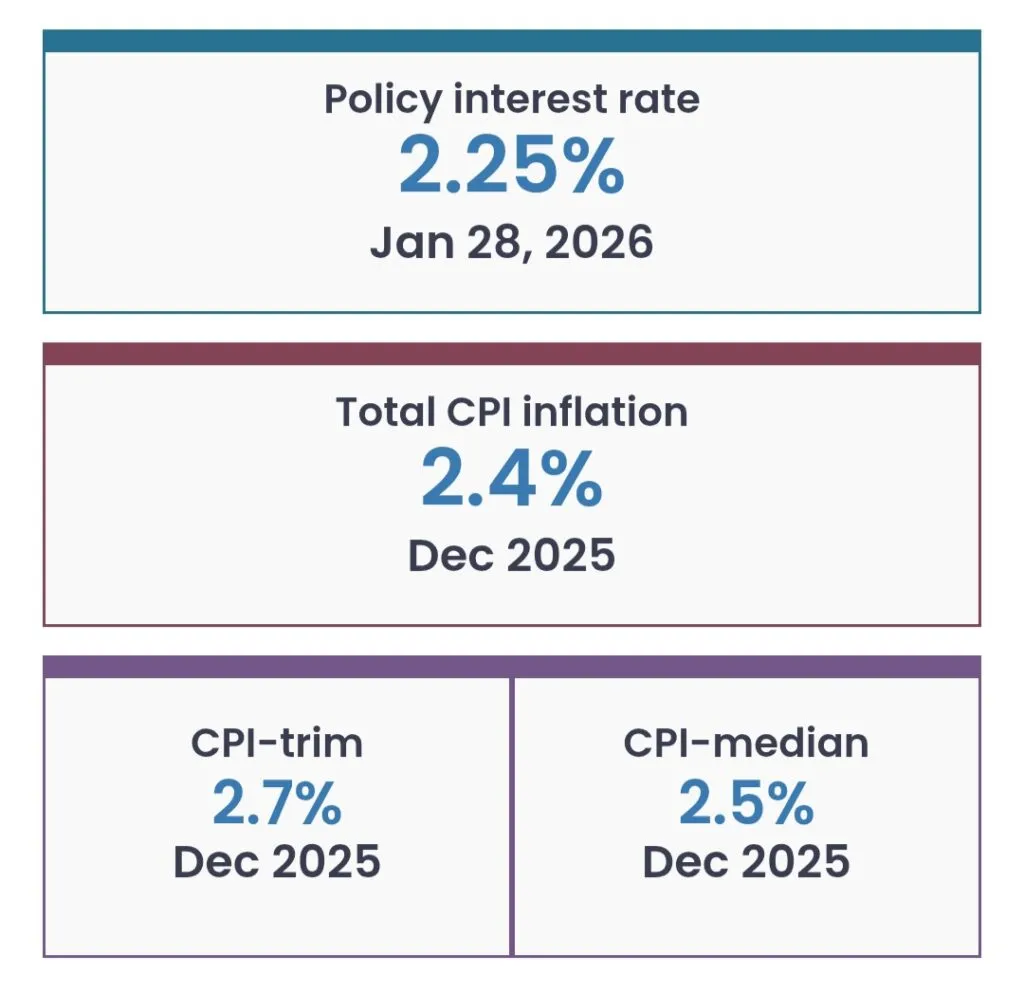Click the maroon header bar
Viewport: 1024px width, 992px height.
coord(511,354)
